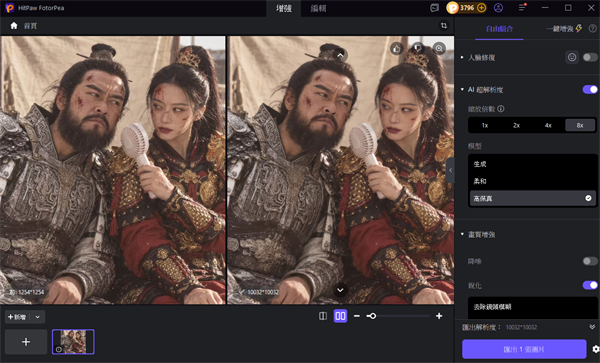Select 4x scale factor
Image resolution: width=600 pixels, height=363 pixels.
pyautogui.click(x=548, y=125)
